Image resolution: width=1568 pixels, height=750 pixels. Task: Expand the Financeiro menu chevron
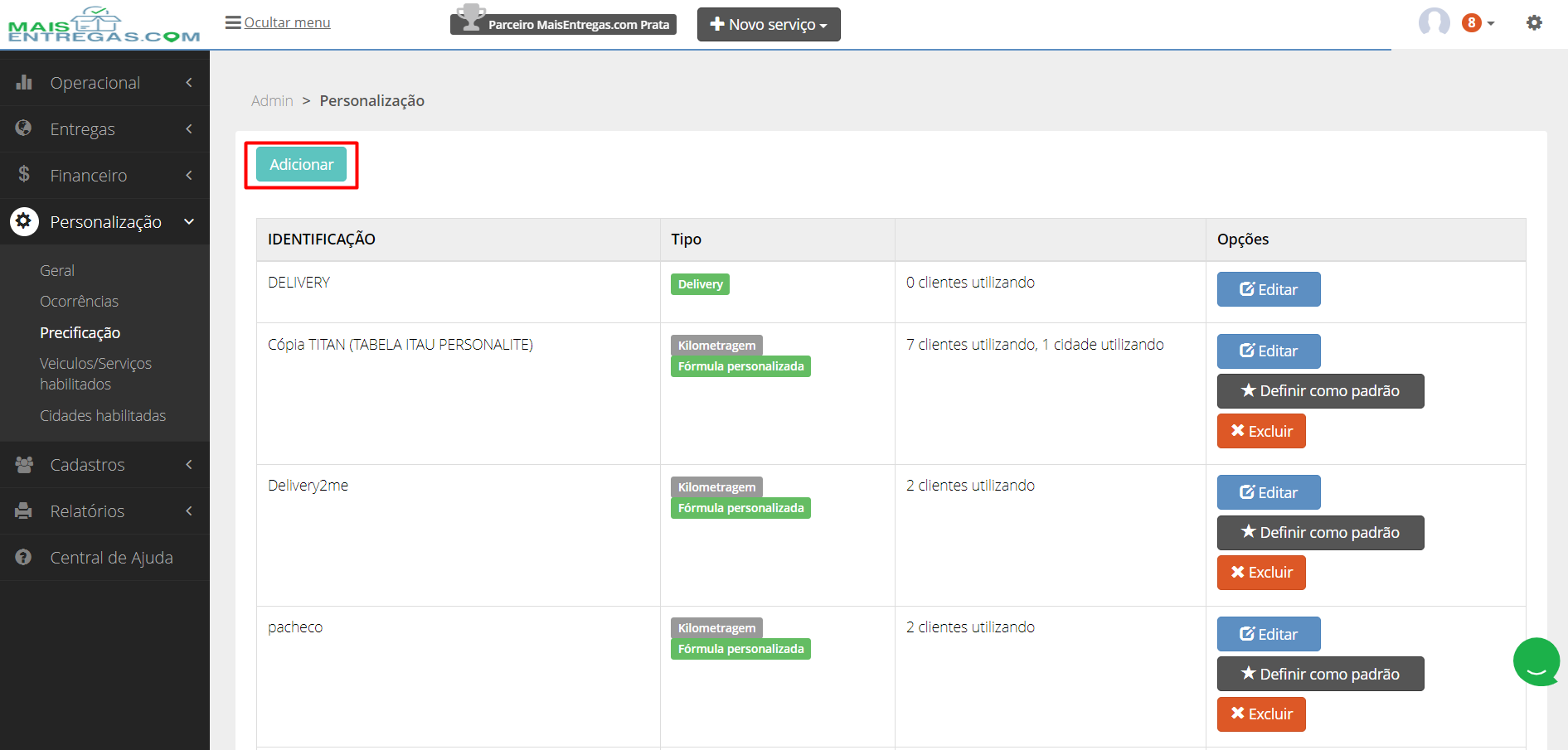click(x=189, y=175)
